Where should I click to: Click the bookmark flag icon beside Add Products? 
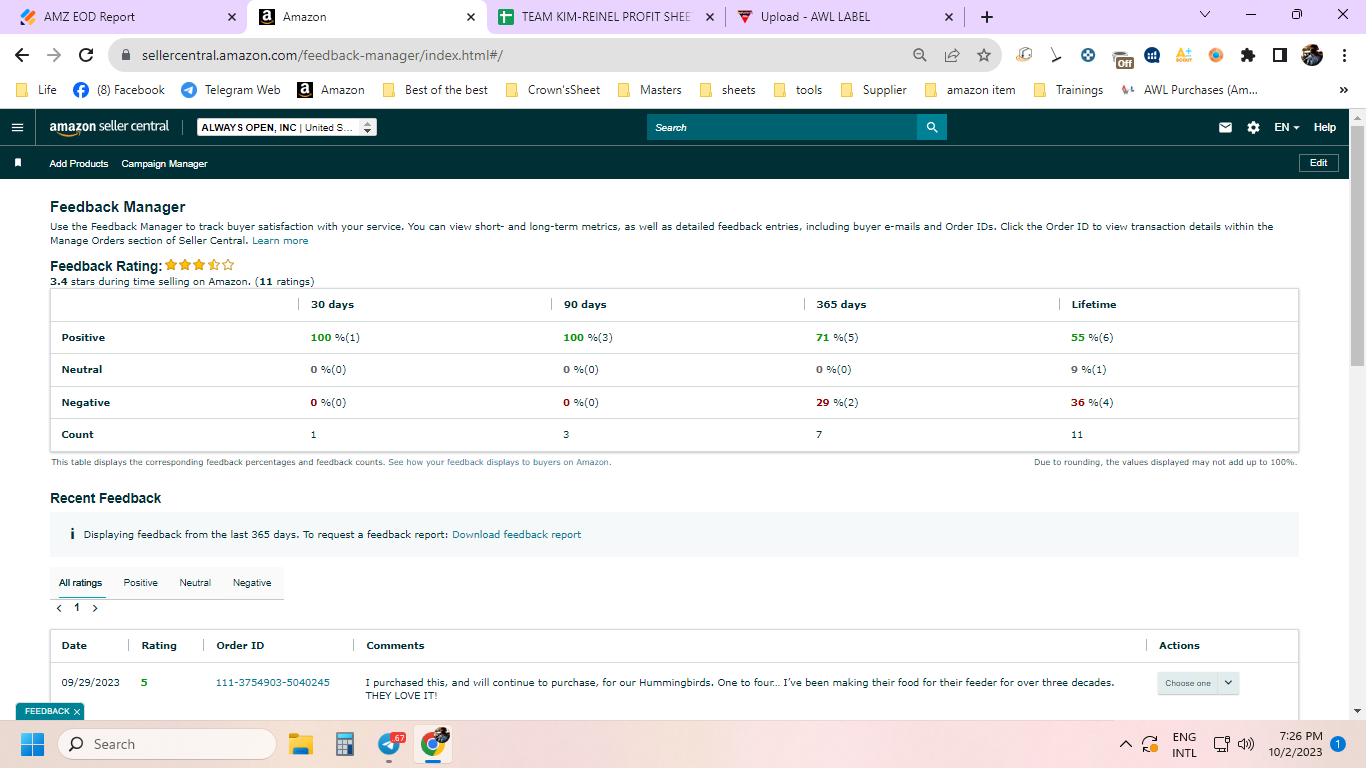tap(18, 163)
